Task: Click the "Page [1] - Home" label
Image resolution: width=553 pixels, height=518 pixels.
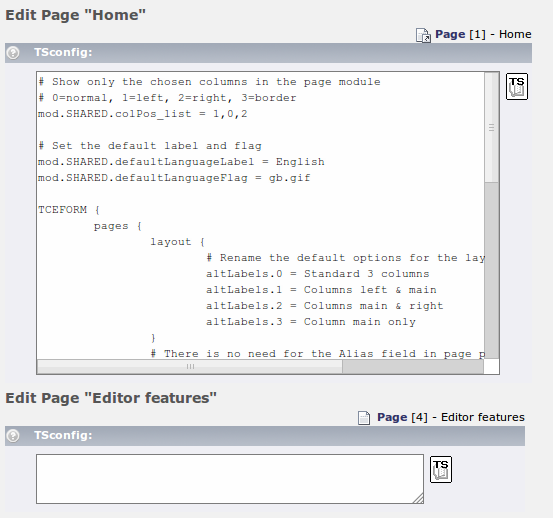Action: coord(483,35)
